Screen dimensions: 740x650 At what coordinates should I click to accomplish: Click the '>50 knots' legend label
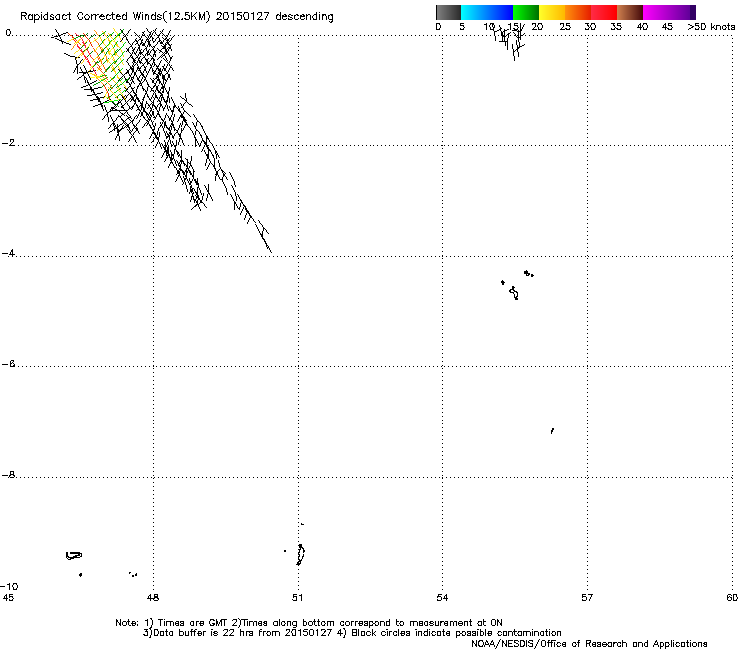click(x=711, y=27)
